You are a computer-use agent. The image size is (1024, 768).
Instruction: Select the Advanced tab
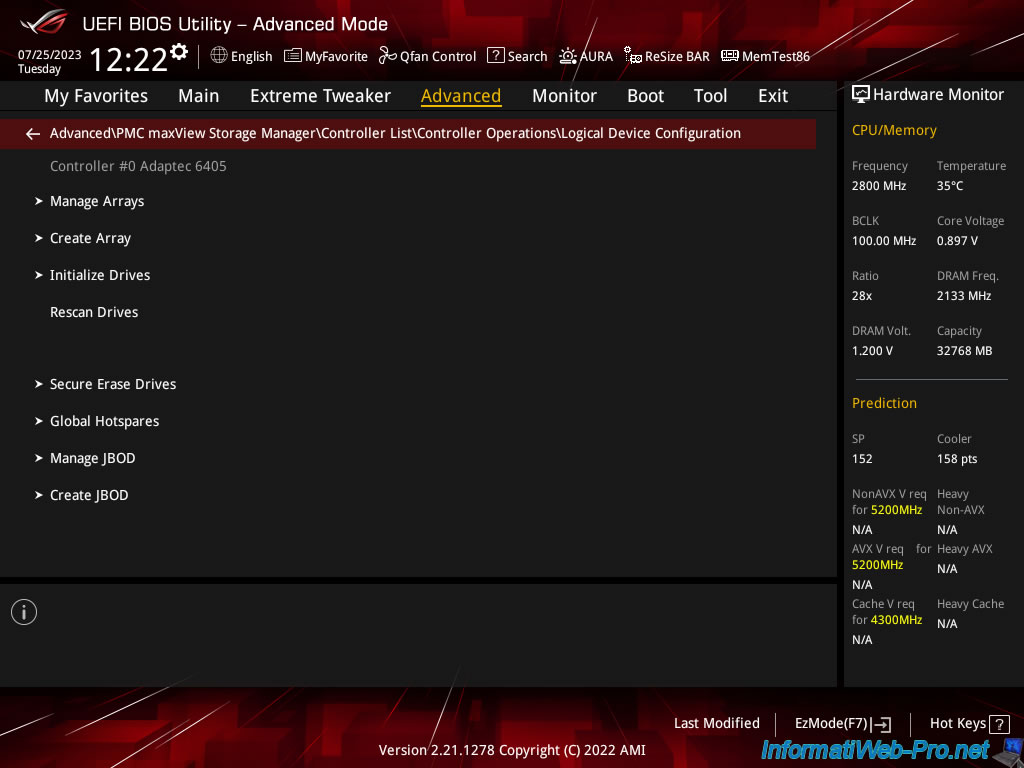461,96
